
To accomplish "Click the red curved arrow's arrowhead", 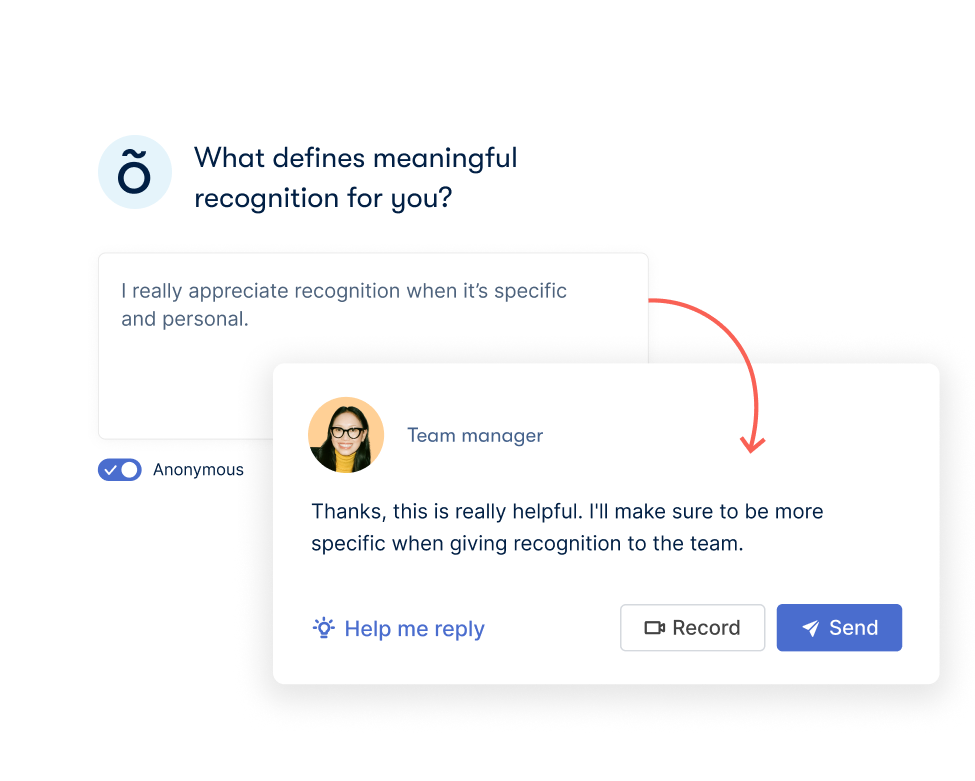I will (752, 444).
